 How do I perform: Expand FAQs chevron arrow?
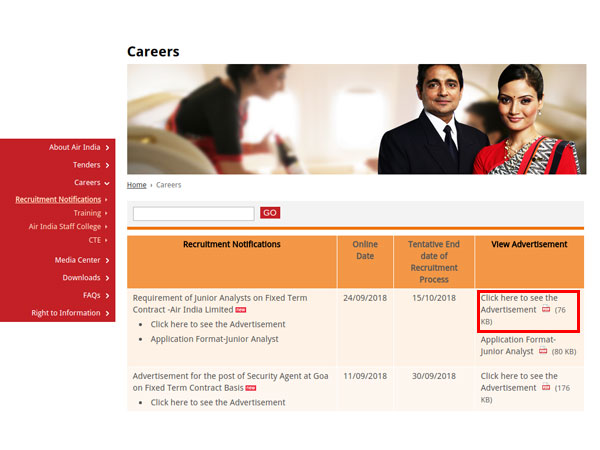108,296
